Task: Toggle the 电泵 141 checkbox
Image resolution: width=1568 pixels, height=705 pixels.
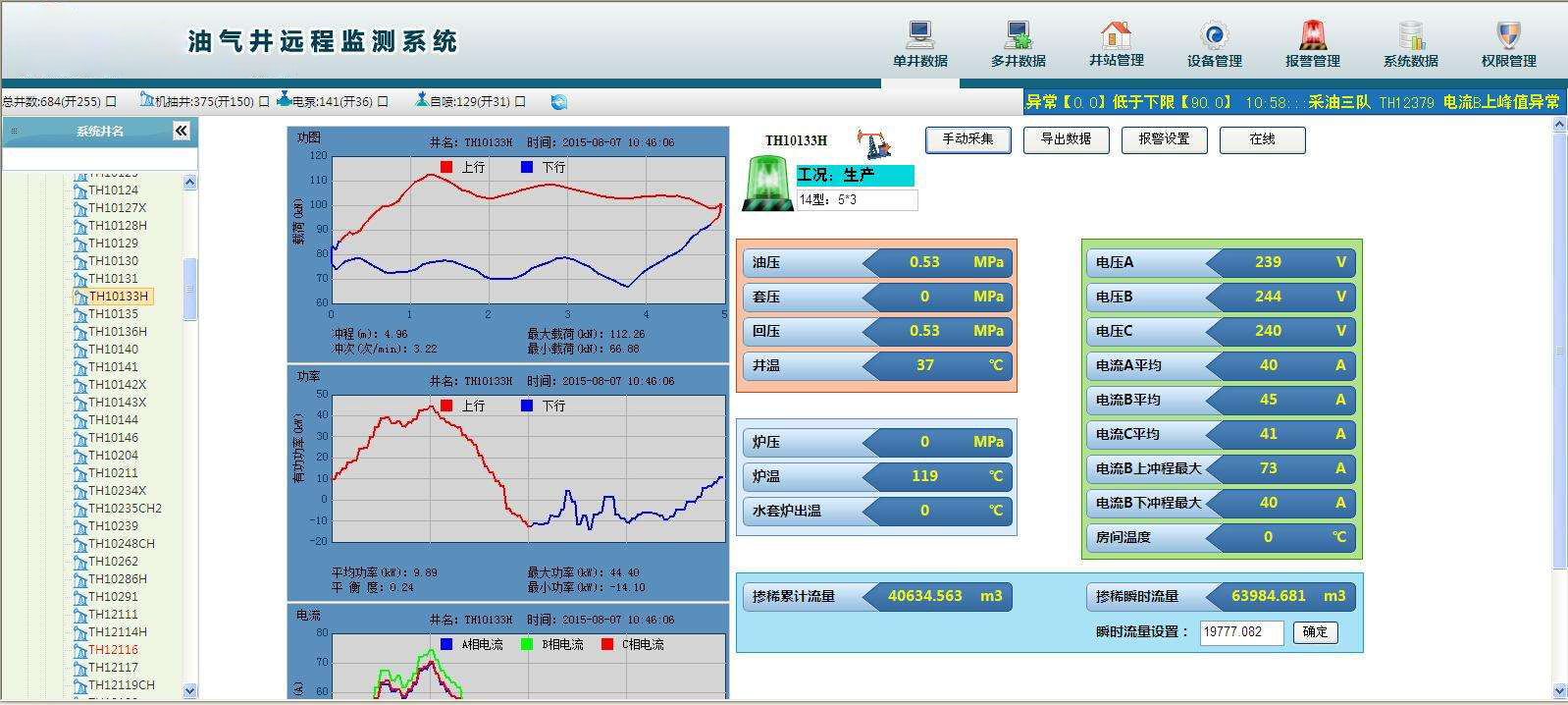Action: click(383, 101)
